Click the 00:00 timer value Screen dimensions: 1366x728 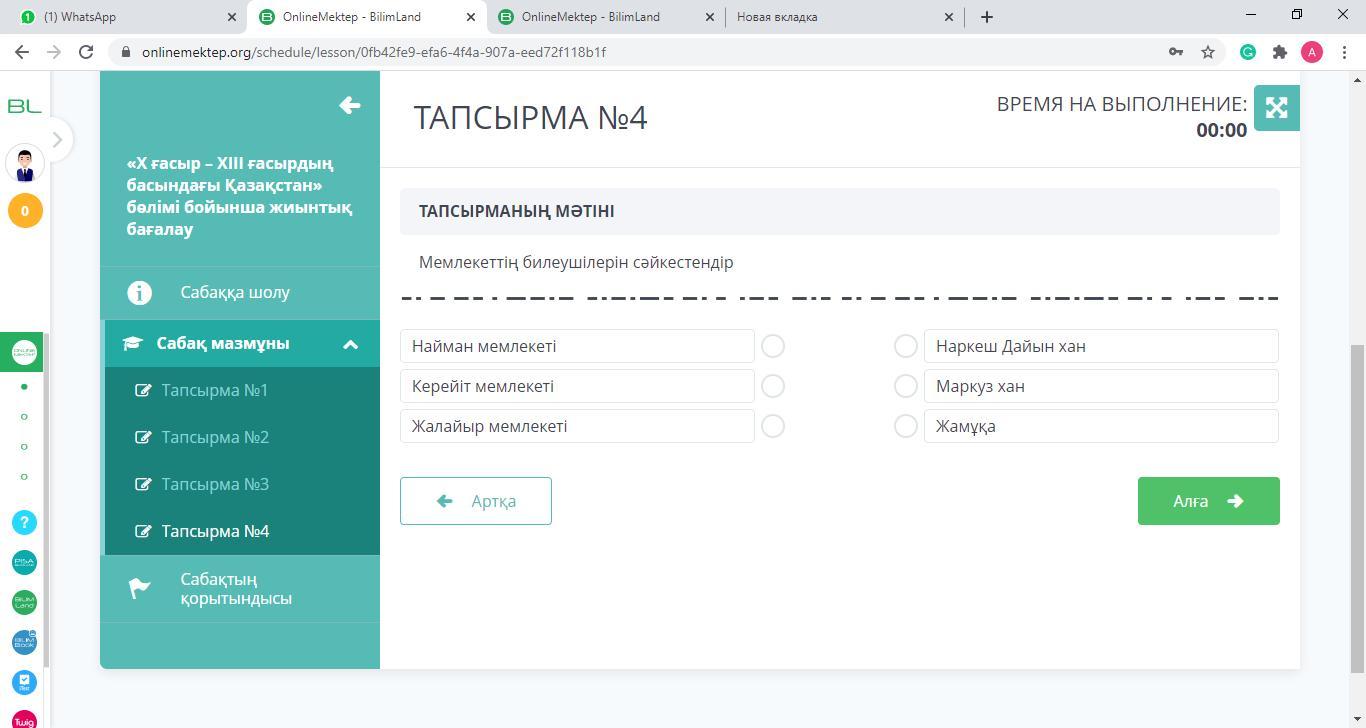pyautogui.click(x=1221, y=130)
